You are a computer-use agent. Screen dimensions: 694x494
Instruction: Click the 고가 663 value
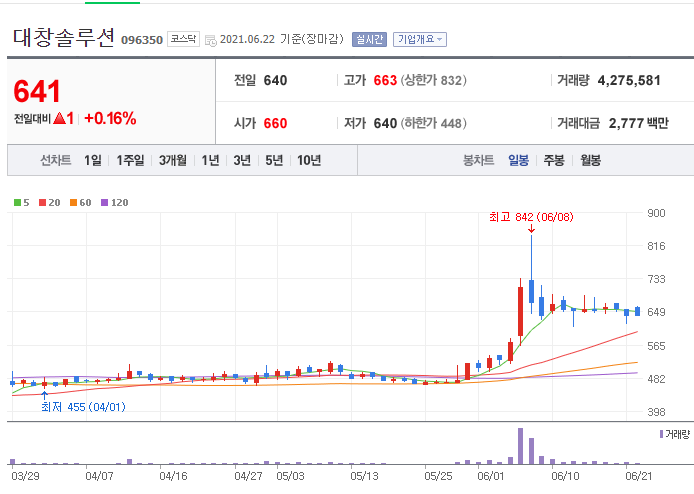pos(385,81)
